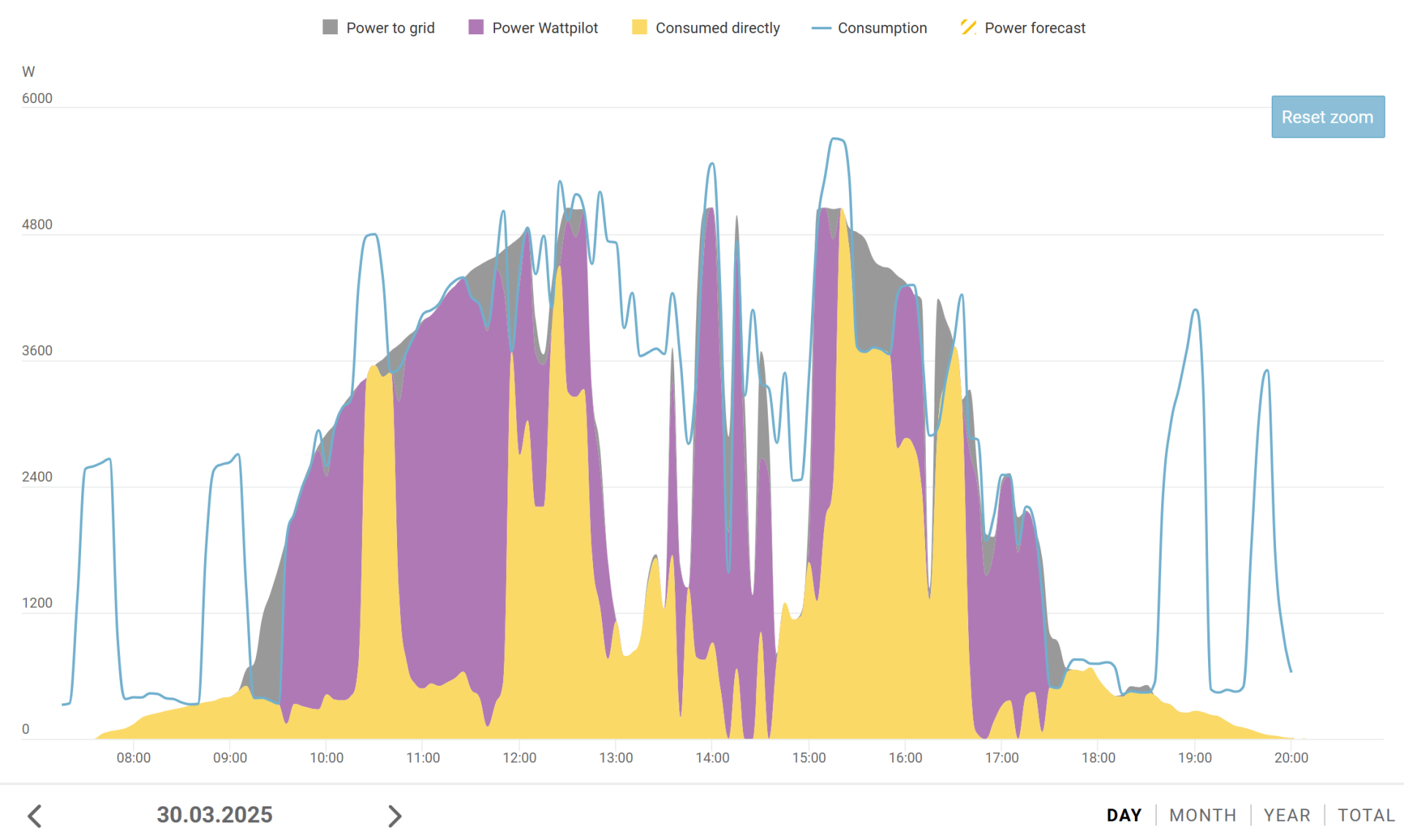Go to next day with right arrow

[x=395, y=815]
